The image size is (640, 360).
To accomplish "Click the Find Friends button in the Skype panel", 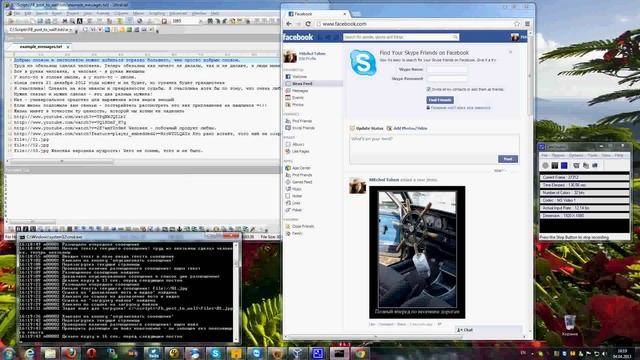I will click(x=440, y=100).
